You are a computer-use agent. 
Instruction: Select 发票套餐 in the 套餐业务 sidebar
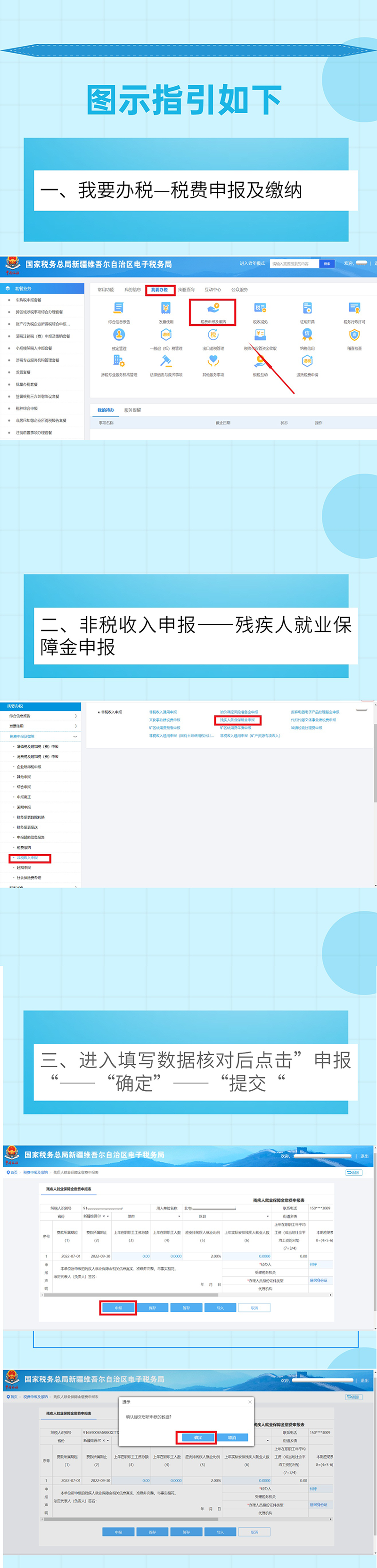point(23,372)
